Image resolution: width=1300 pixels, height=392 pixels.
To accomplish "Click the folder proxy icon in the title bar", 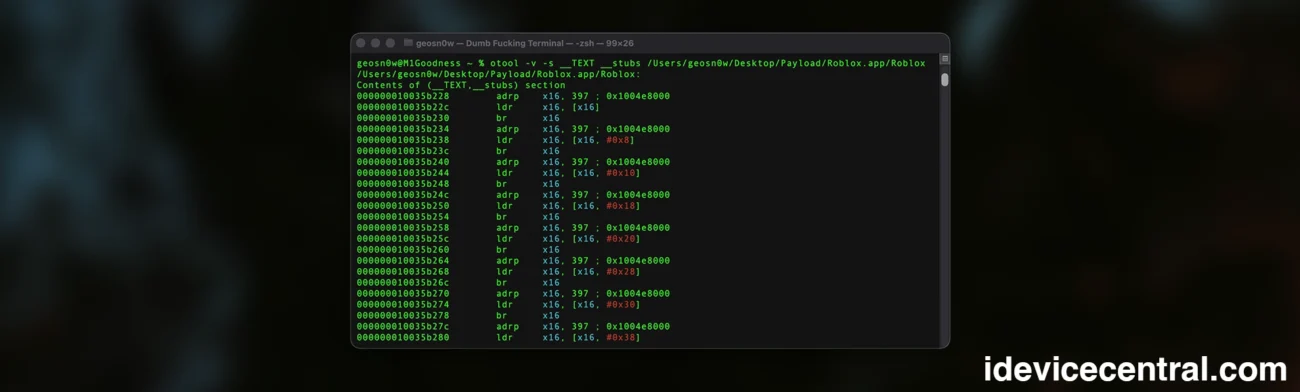I will pyautogui.click(x=408, y=43).
